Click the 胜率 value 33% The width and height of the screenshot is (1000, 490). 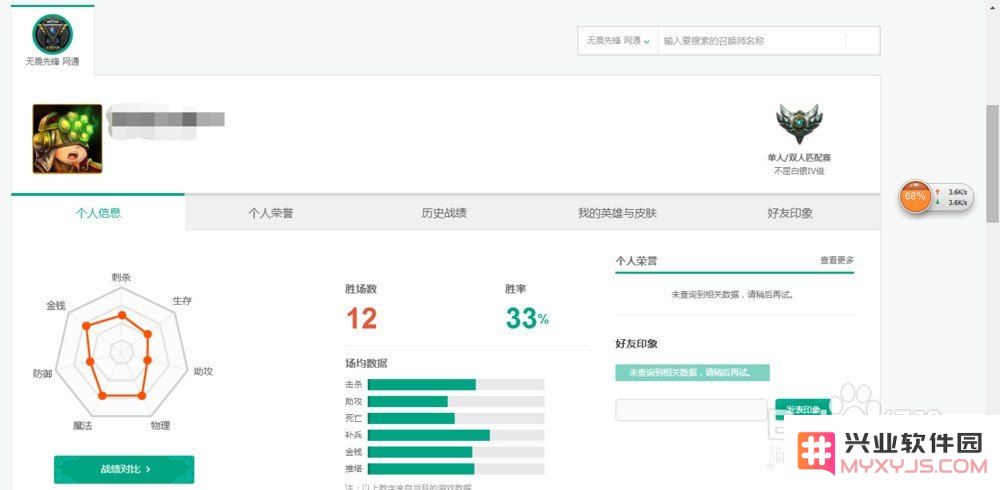tap(527, 318)
